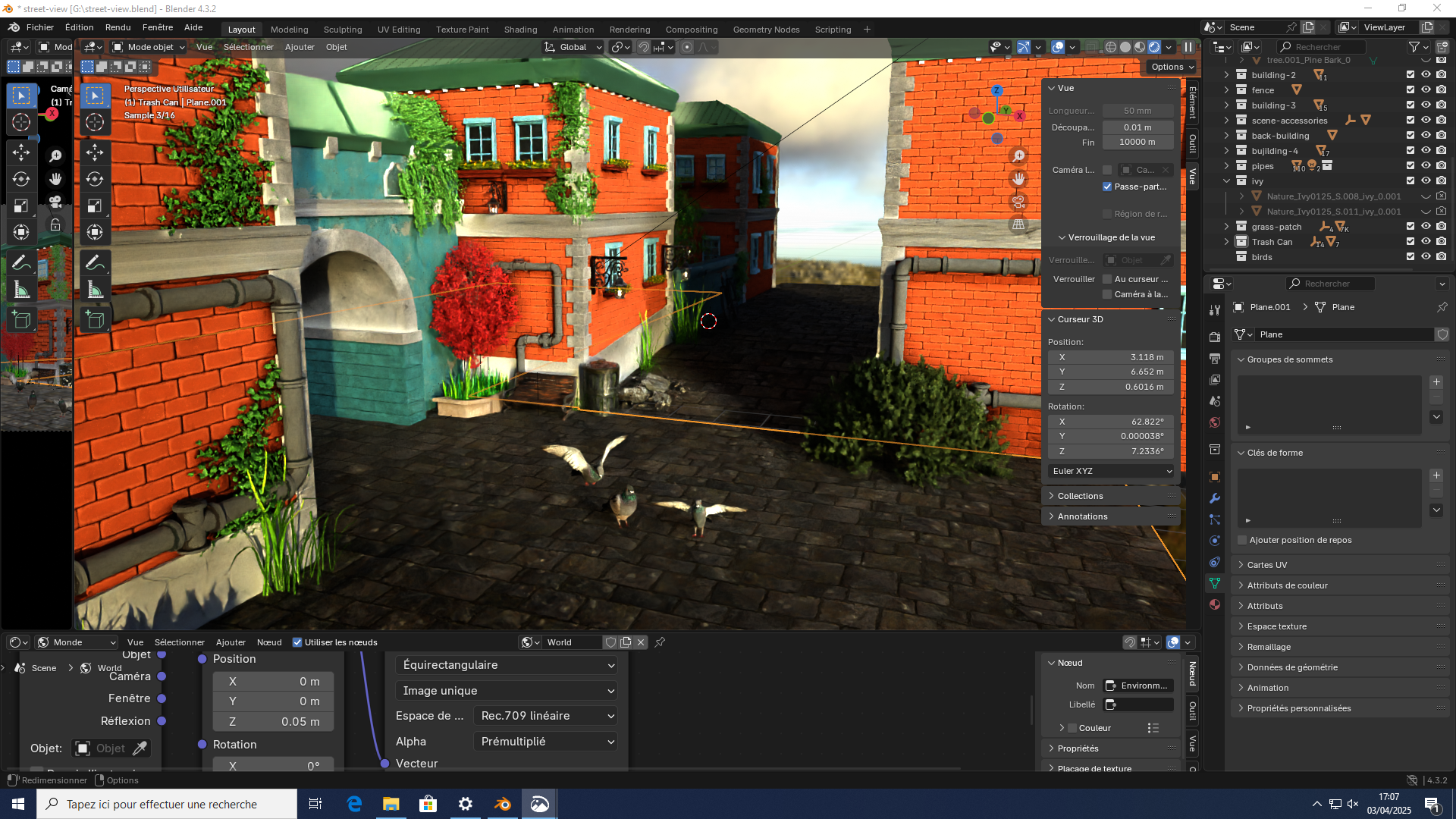Open the Geometry Nodes workspace tab
This screenshot has height=819, width=1456.
pos(766,30)
